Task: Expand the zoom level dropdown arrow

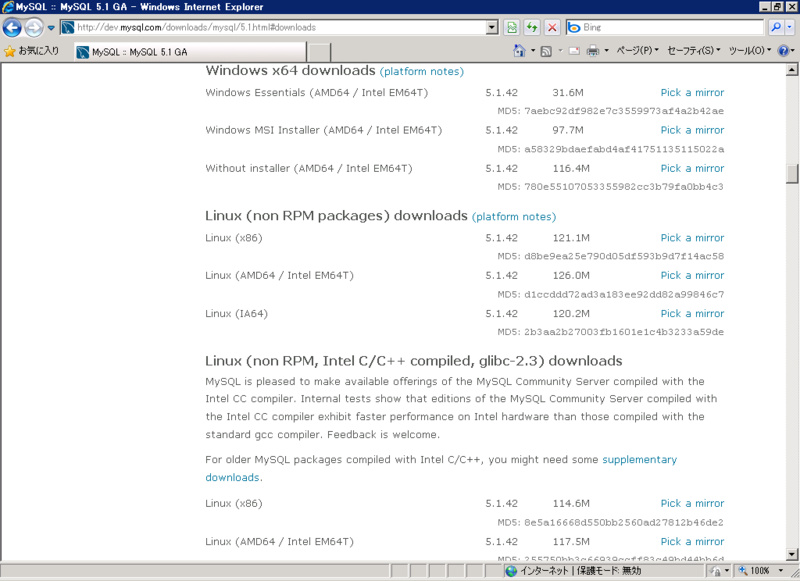Action: [x=781, y=571]
